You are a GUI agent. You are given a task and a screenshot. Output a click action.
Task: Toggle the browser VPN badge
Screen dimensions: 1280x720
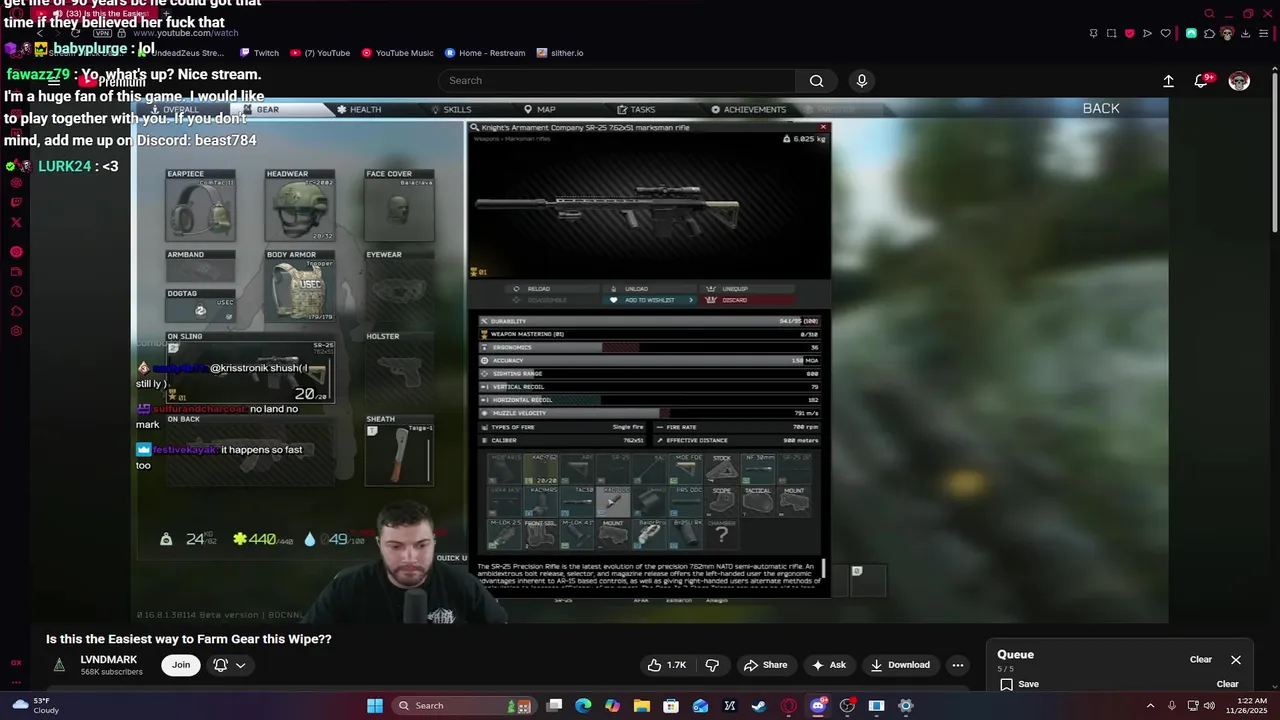(x=103, y=33)
